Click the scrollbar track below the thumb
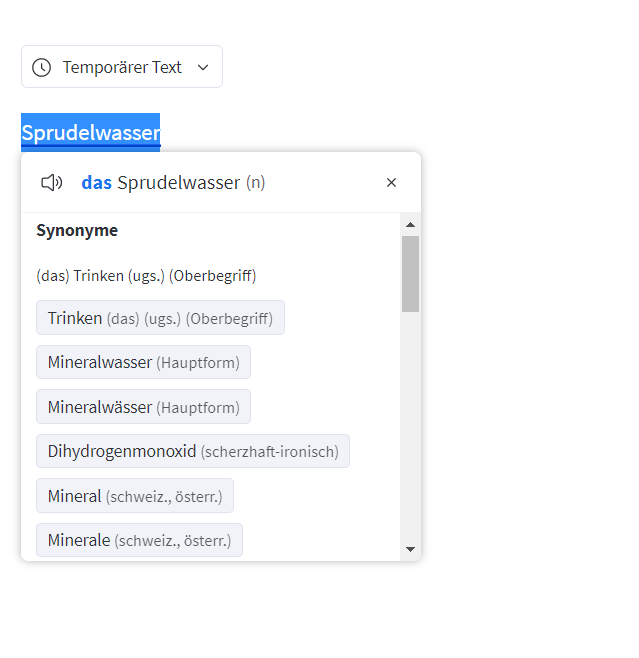The image size is (639, 658). [410, 426]
